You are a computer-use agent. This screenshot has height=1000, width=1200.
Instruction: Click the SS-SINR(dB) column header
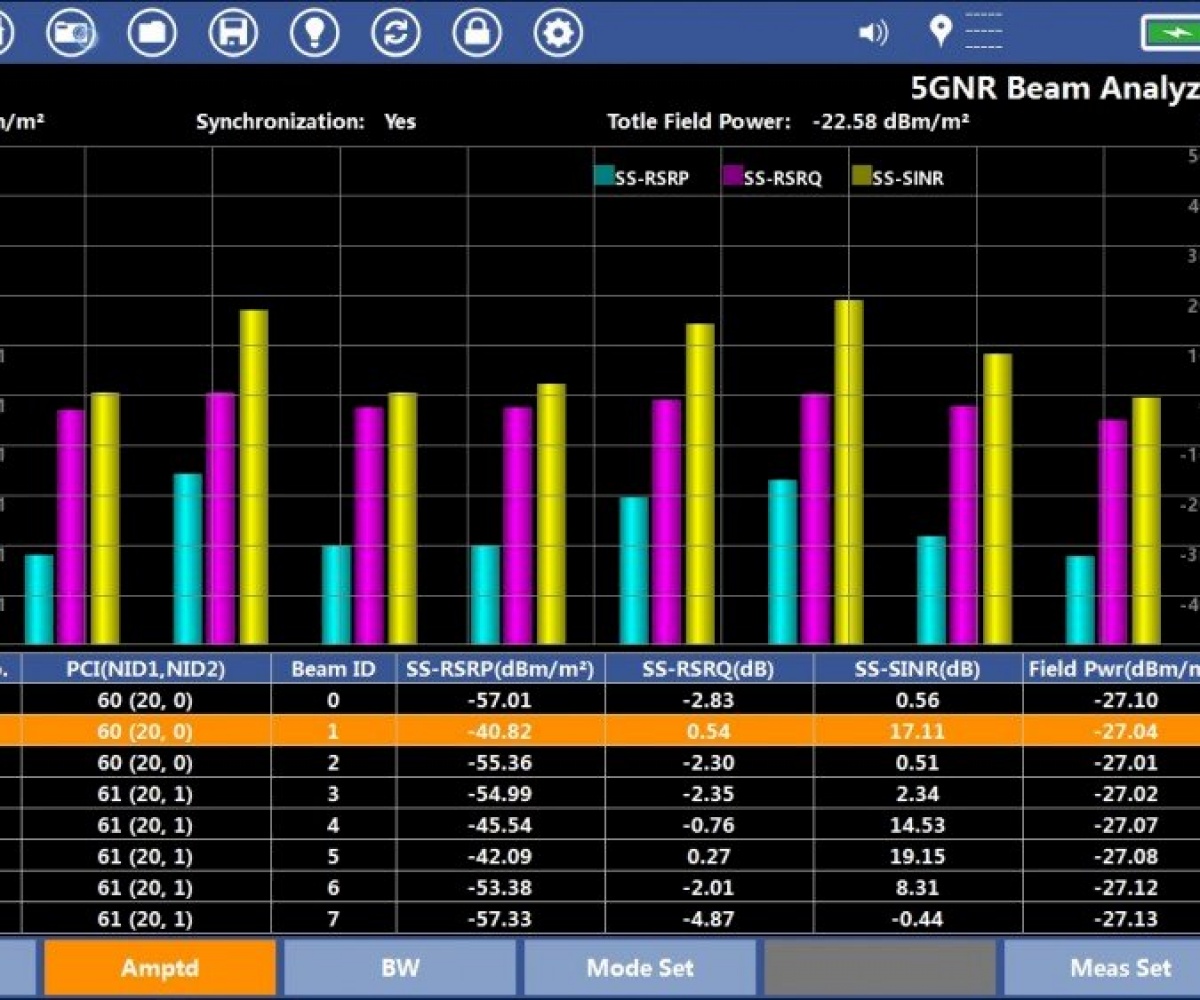click(918, 669)
